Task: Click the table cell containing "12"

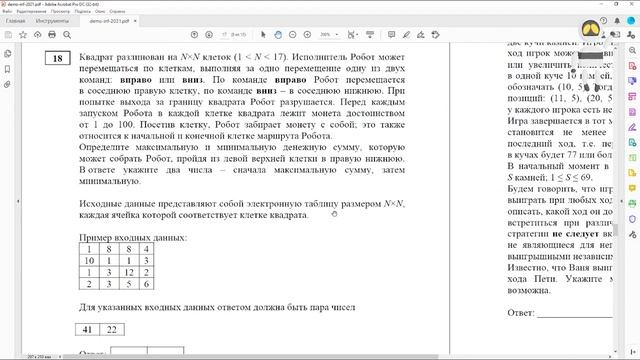Action: click(129, 272)
